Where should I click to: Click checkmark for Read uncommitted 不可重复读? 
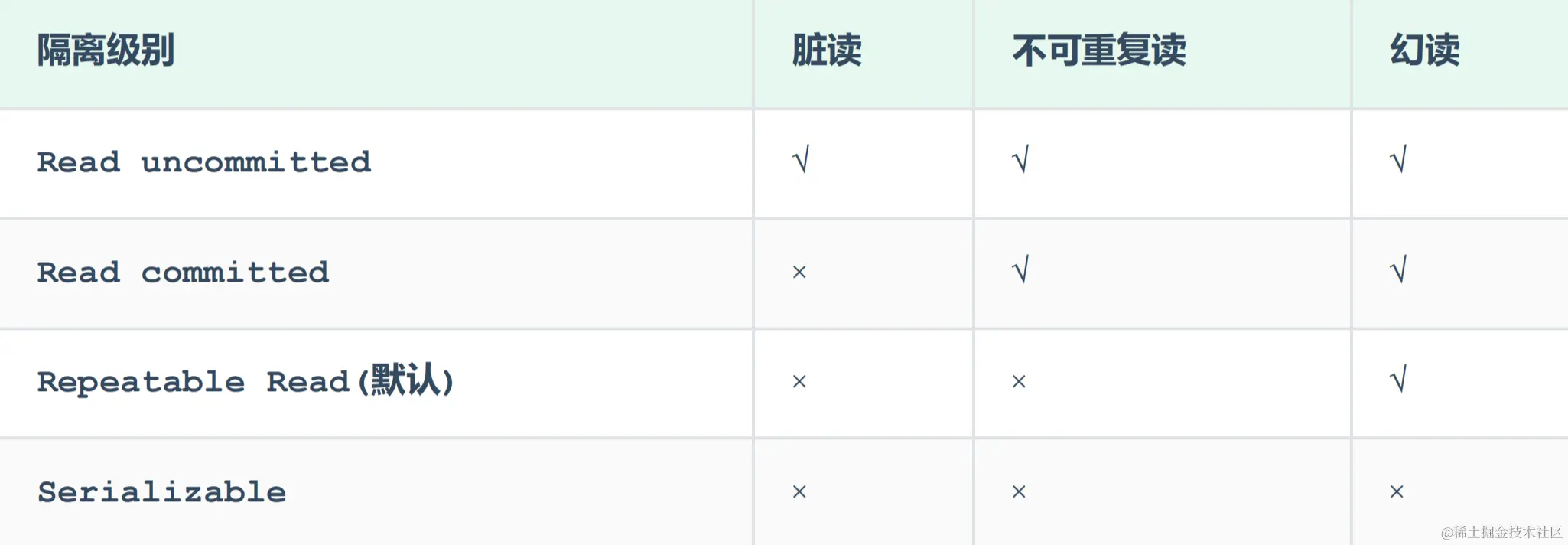[x=1020, y=160]
